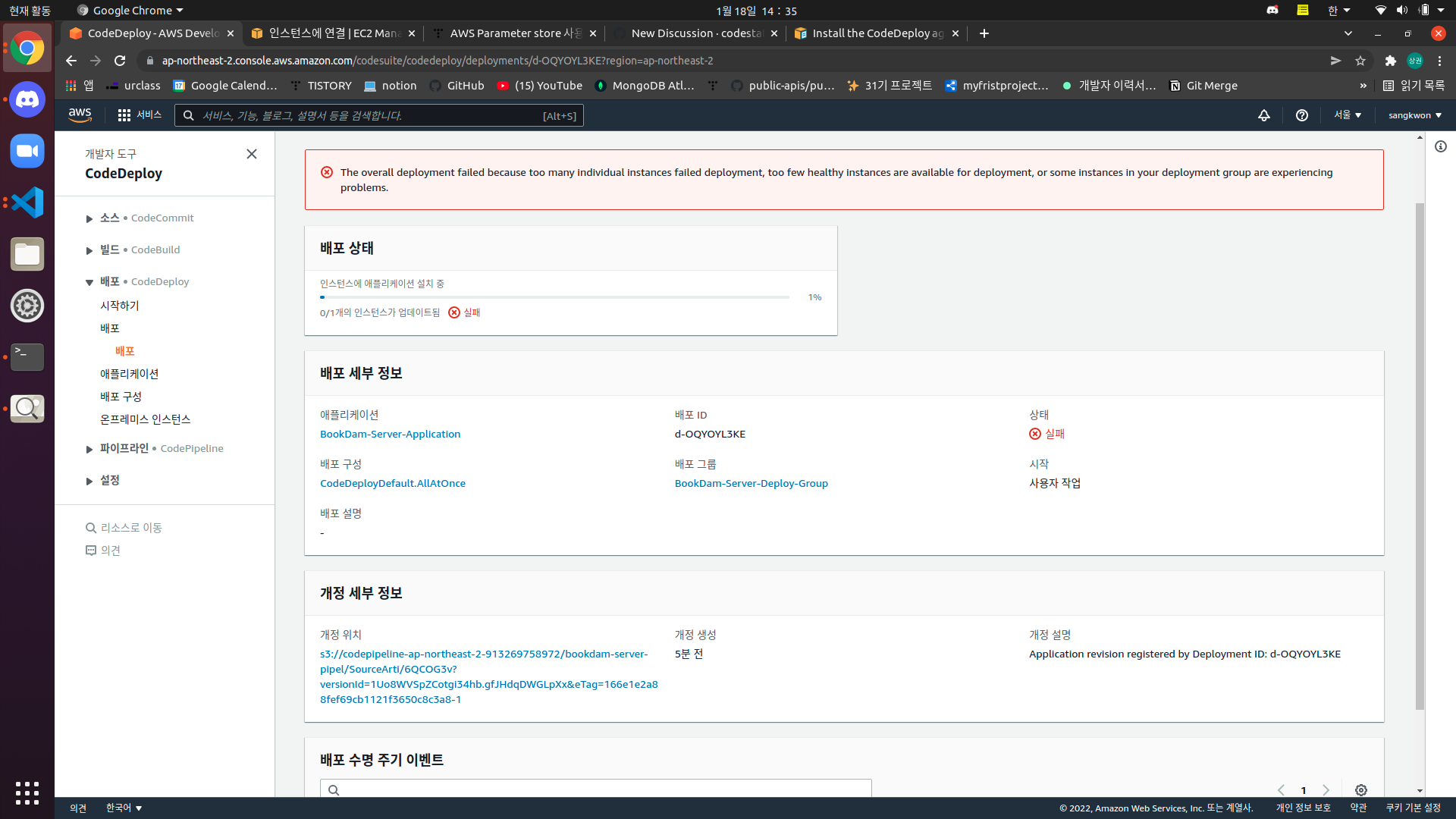This screenshot has height=819, width=1456.
Task: Open the new tab button
Action: point(984,33)
